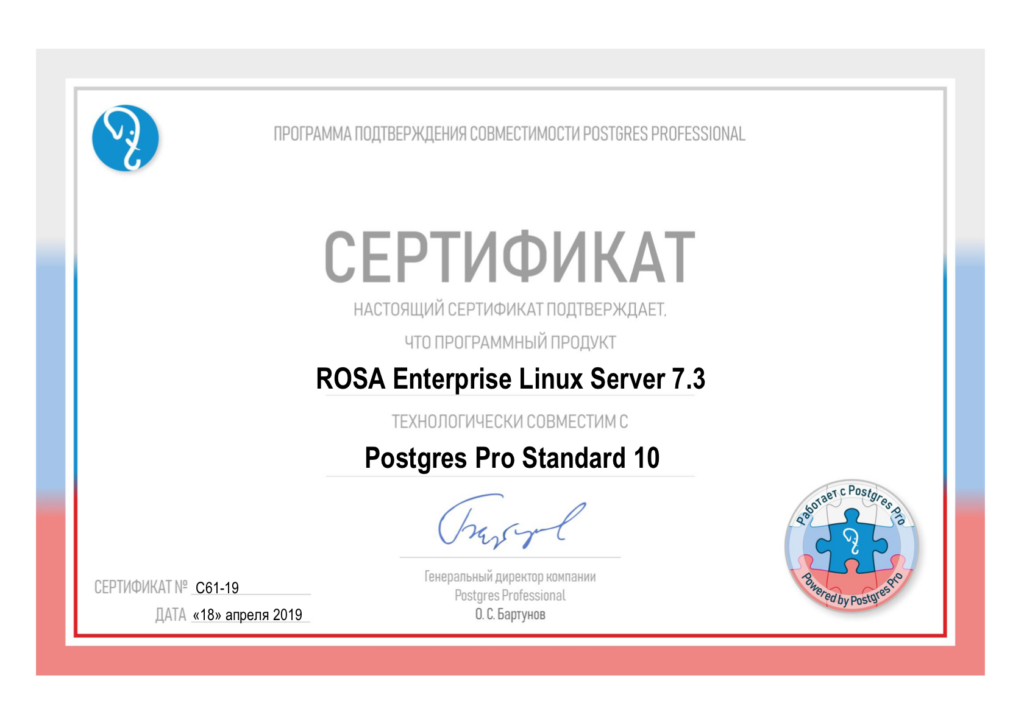Image resolution: width=1024 pixels, height=720 pixels.
Task: Click the large 'СЕРТИФИКАТ' title
Action: 509,257
